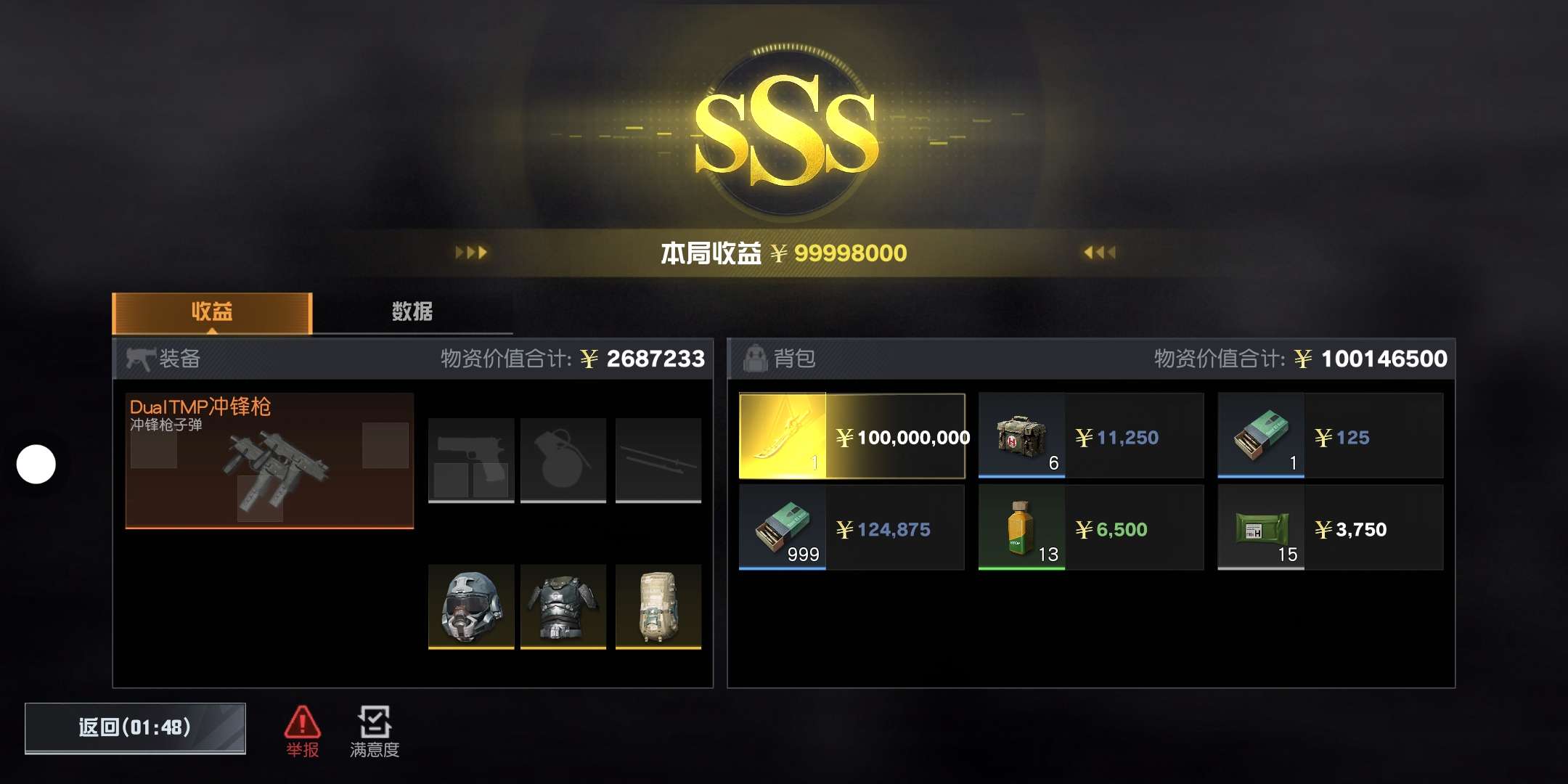Select the medical kit item worth ¥11,250
The width and height of the screenshot is (1568, 784).
click(1091, 436)
